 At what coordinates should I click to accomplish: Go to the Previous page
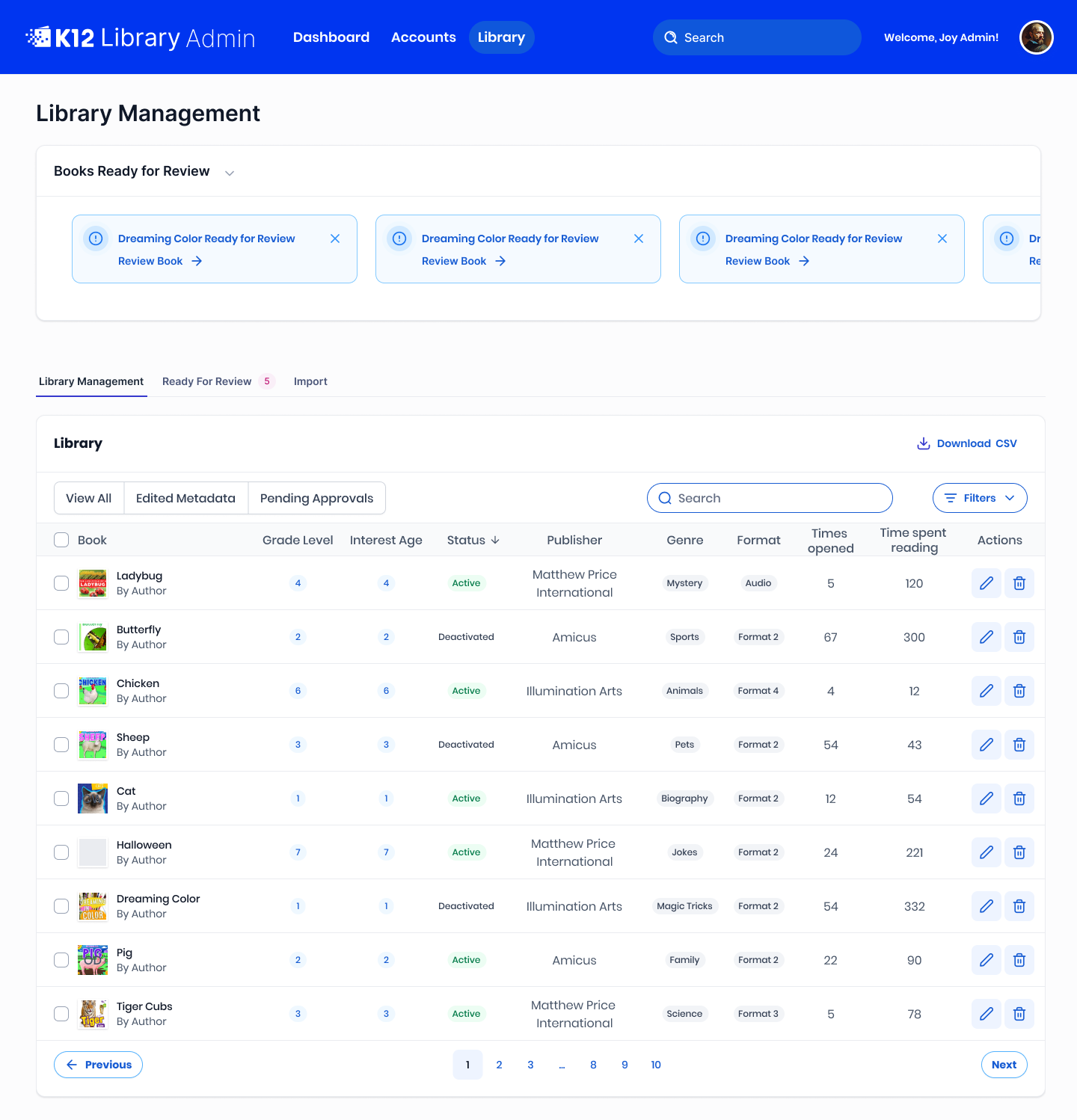(98, 1065)
